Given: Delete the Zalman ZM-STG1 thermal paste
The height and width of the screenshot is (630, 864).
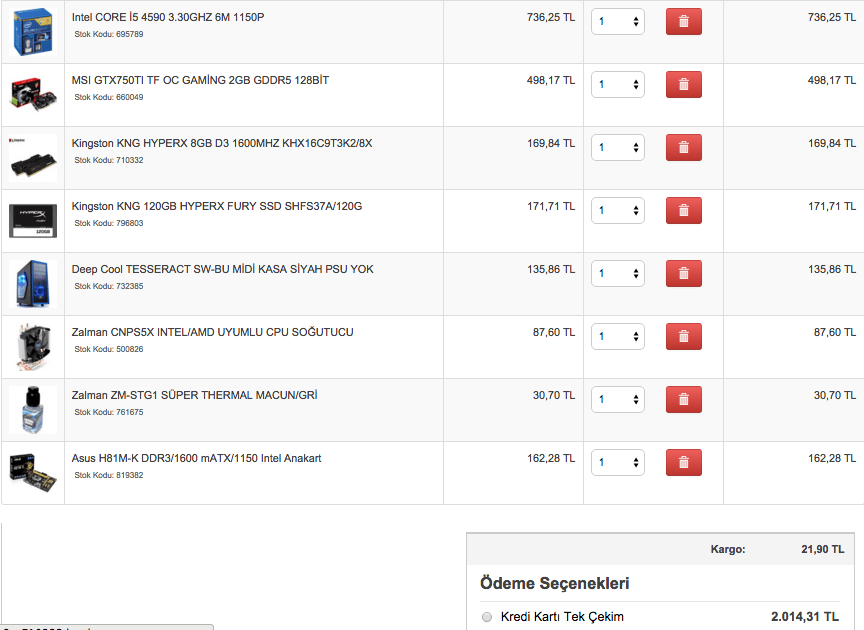Looking at the screenshot, I should [x=683, y=399].
